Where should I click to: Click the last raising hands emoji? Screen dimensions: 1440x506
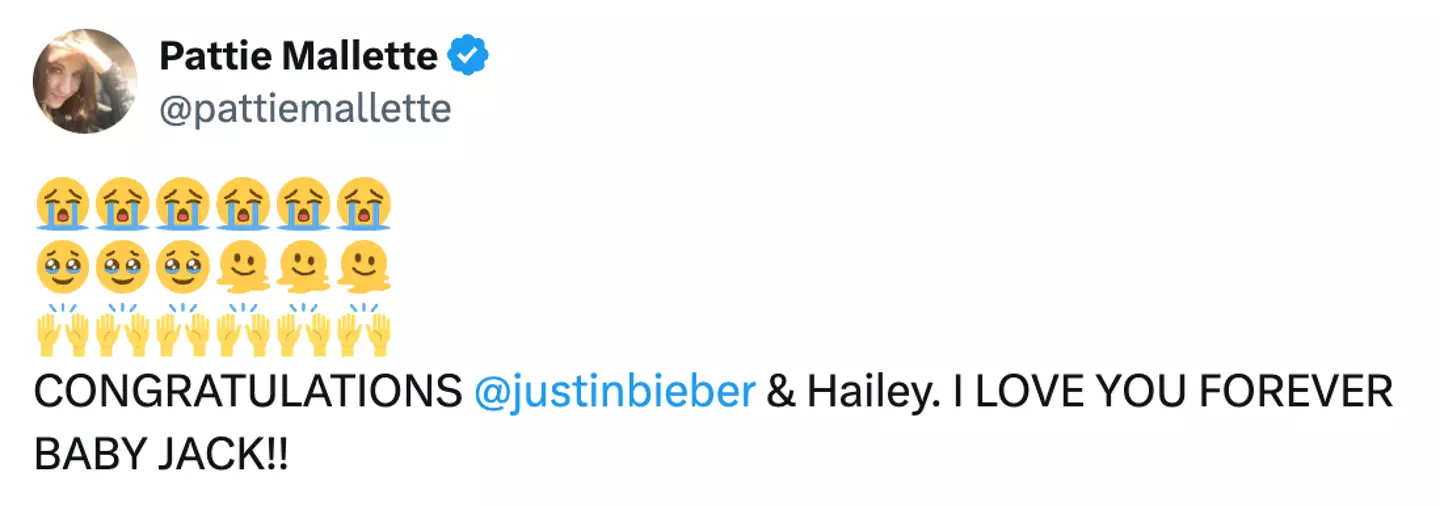(x=364, y=331)
